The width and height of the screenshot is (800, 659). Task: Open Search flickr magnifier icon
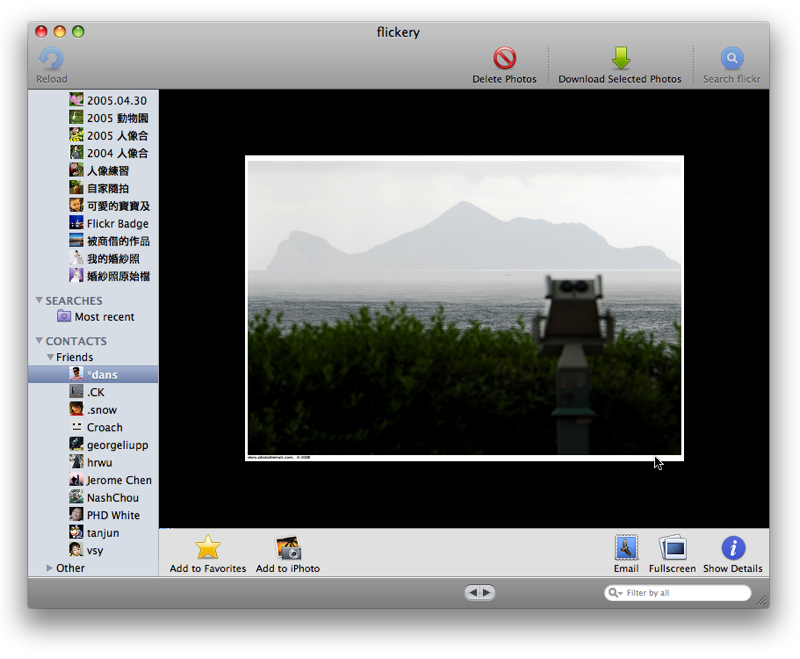(732, 58)
